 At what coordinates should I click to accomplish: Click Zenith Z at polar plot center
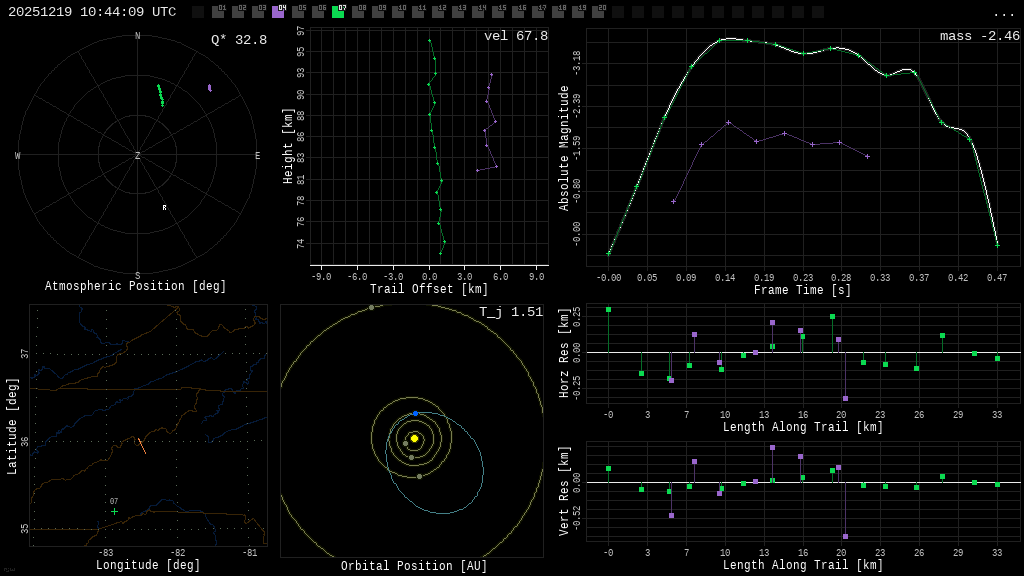click(x=138, y=156)
